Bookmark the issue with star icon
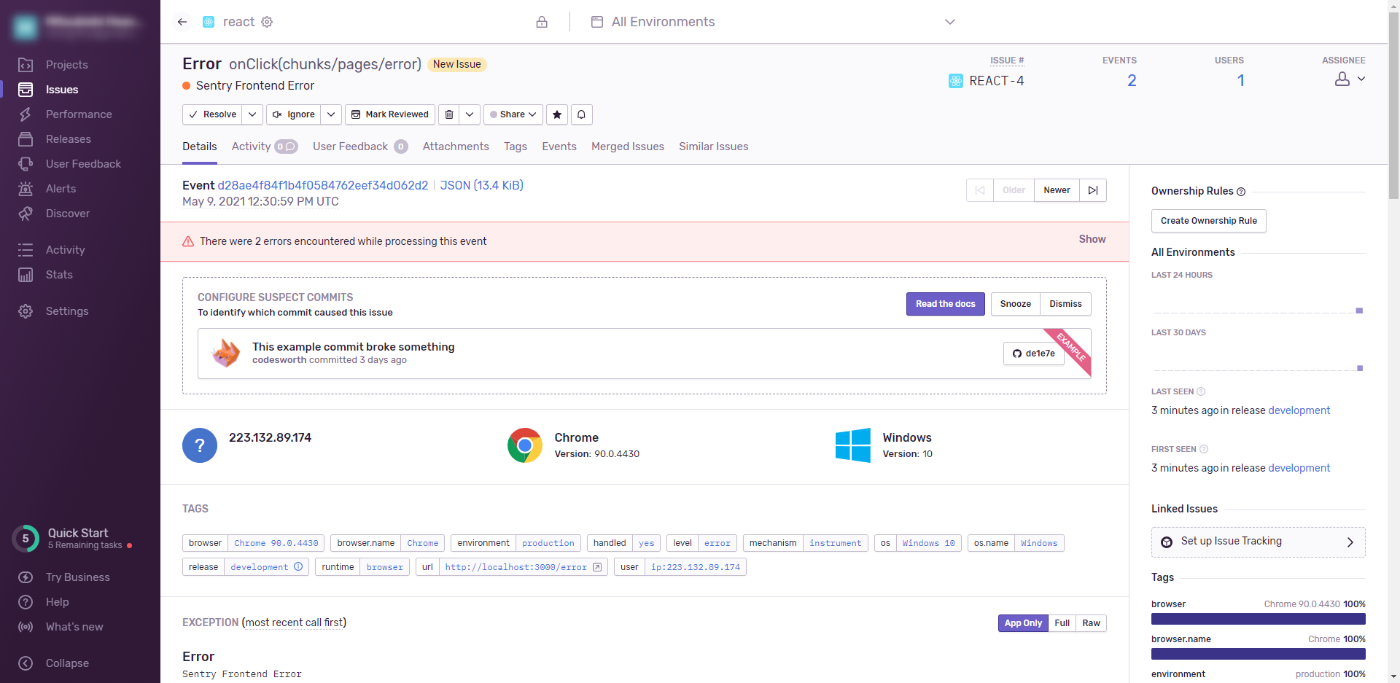This screenshot has width=1400, height=683. pyautogui.click(x=558, y=114)
